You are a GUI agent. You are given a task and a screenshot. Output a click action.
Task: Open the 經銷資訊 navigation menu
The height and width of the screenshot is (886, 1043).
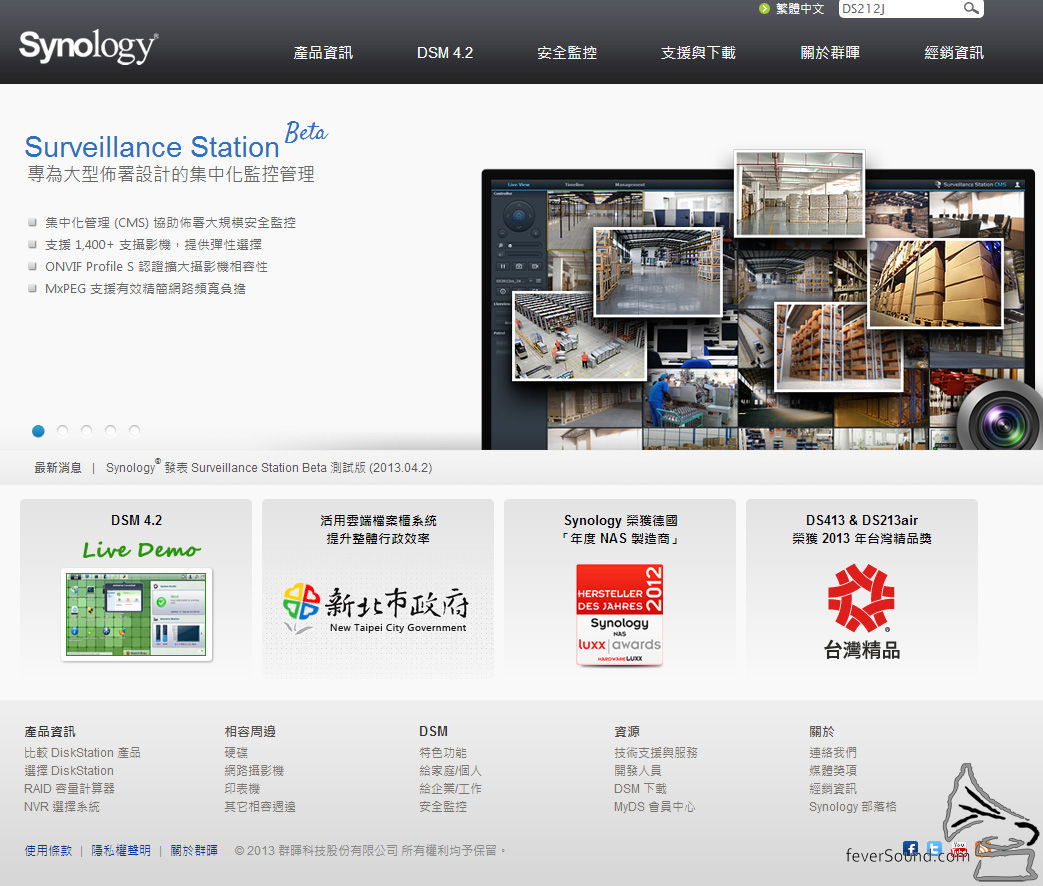coord(954,53)
